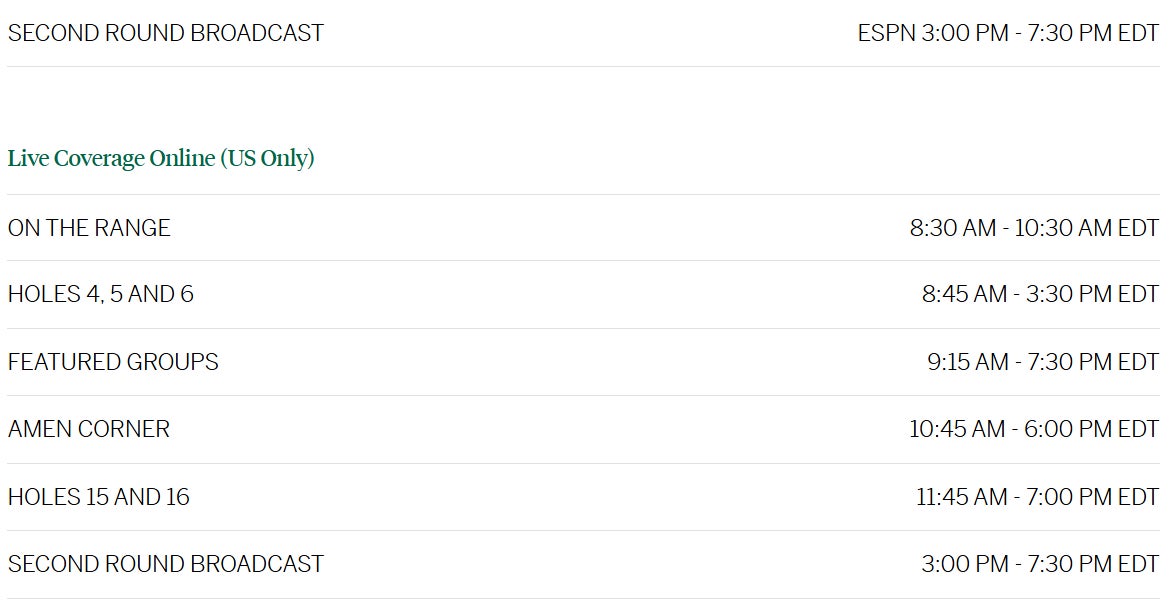The image size is (1176, 602).
Task: Click the bottom row's 3:00 PM - 7:30 PM time
Action: [x=1040, y=564]
